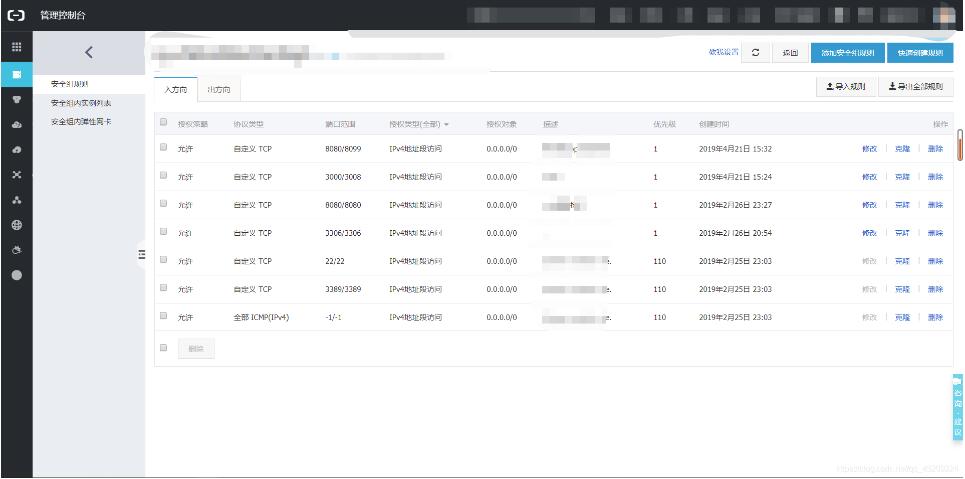The image size is (965, 479).
Task: Click the back arrow in sidebar
Action: point(89,52)
